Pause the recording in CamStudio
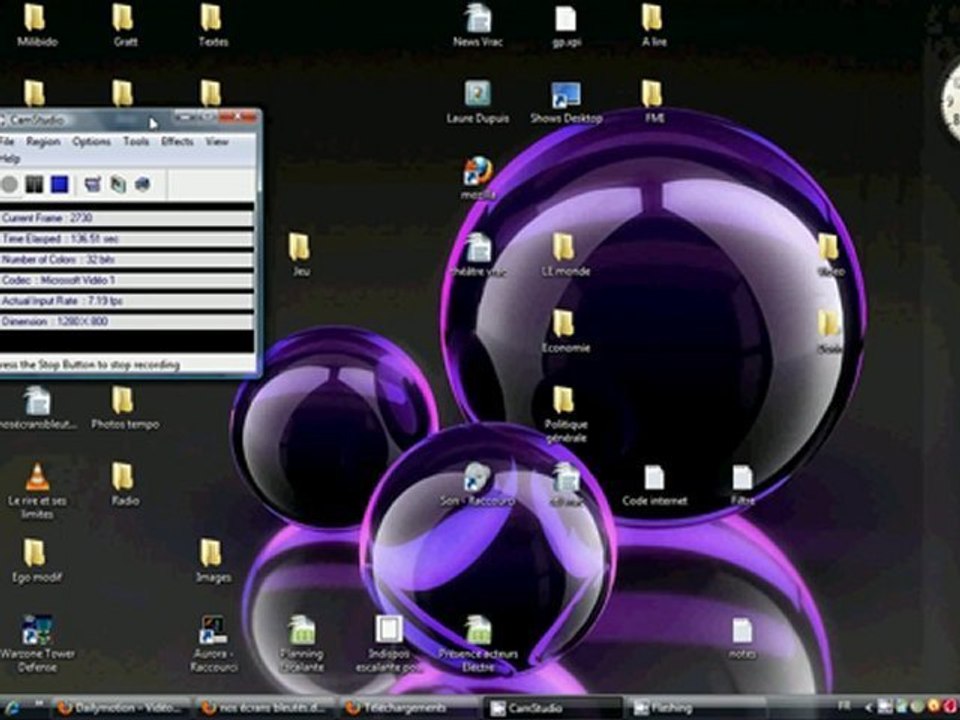This screenshot has width=960, height=720. 35,184
